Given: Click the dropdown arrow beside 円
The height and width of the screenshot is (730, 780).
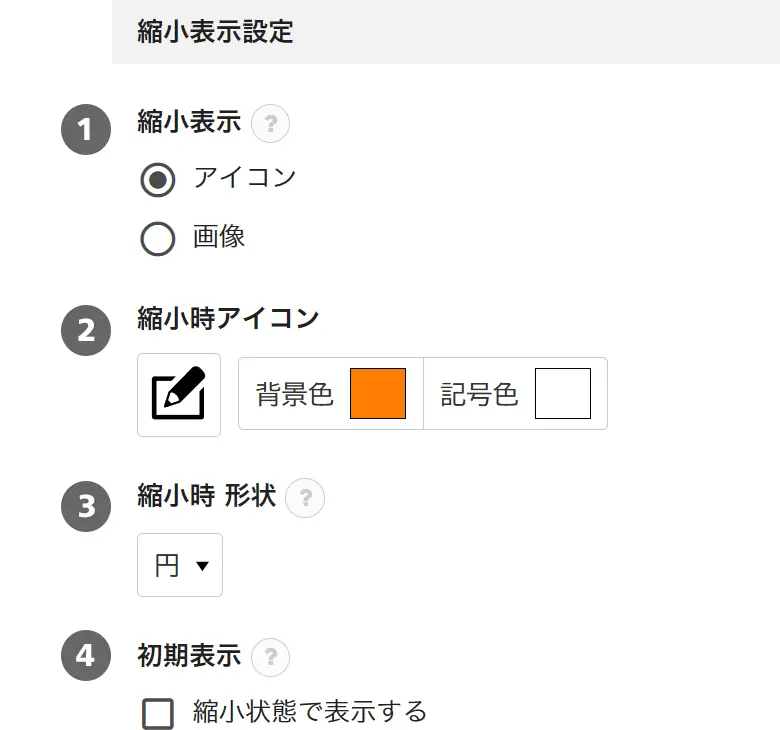Looking at the screenshot, I should point(202,566).
